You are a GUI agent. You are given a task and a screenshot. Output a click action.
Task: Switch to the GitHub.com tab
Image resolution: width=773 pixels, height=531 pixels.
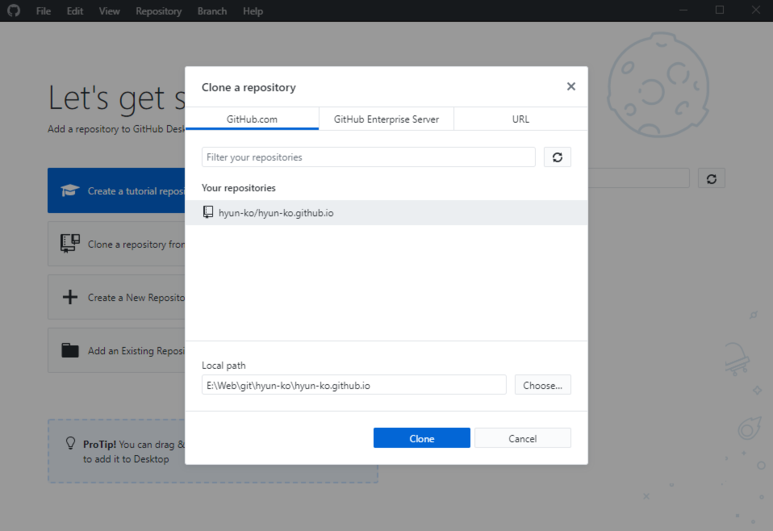[252, 119]
